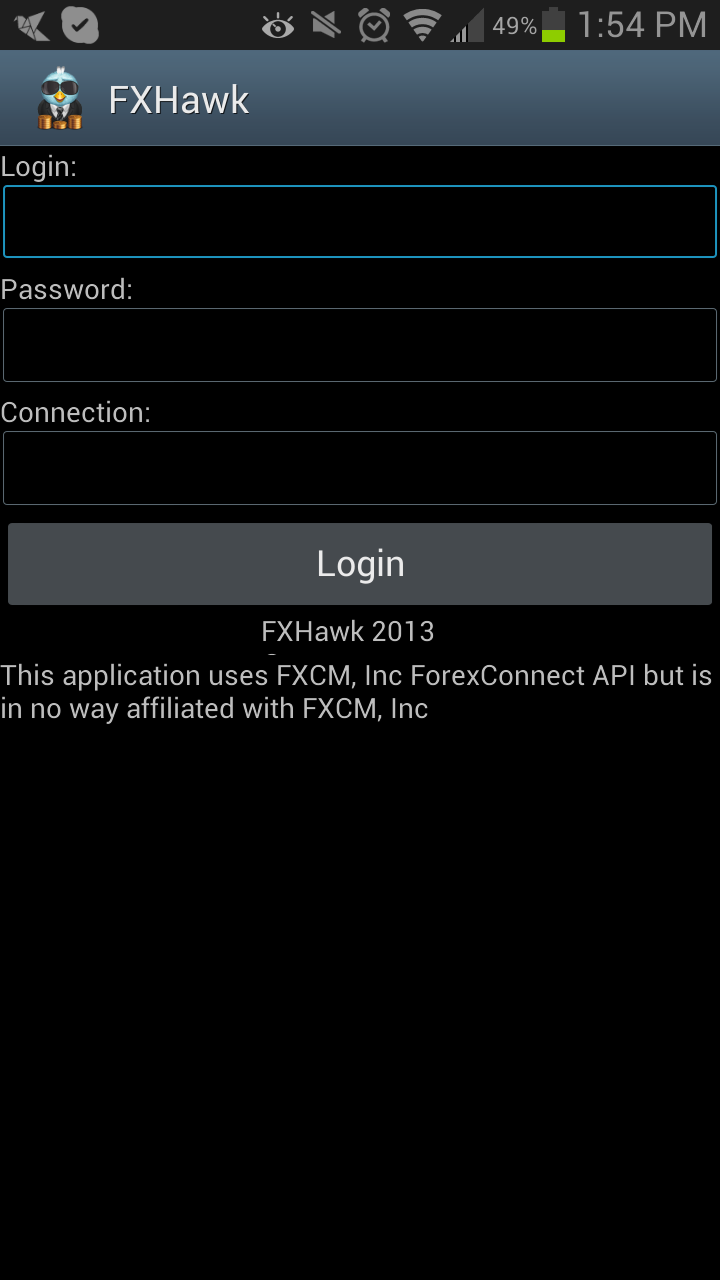Screen dimensions: 720x1280
Task: Tap the cellular signal strength icon
Action: coord(467,26)
